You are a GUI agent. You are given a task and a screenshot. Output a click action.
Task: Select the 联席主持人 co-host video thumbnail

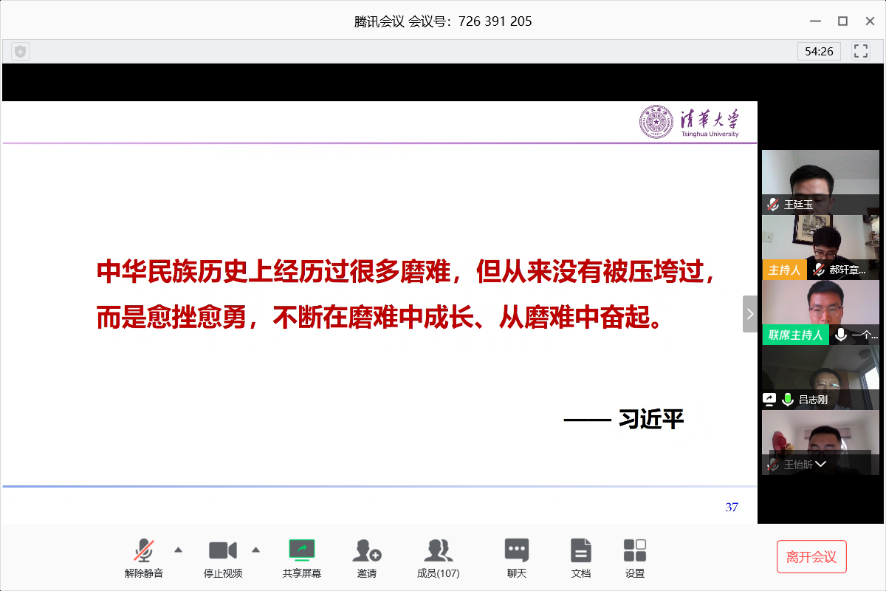coord(820,312)
